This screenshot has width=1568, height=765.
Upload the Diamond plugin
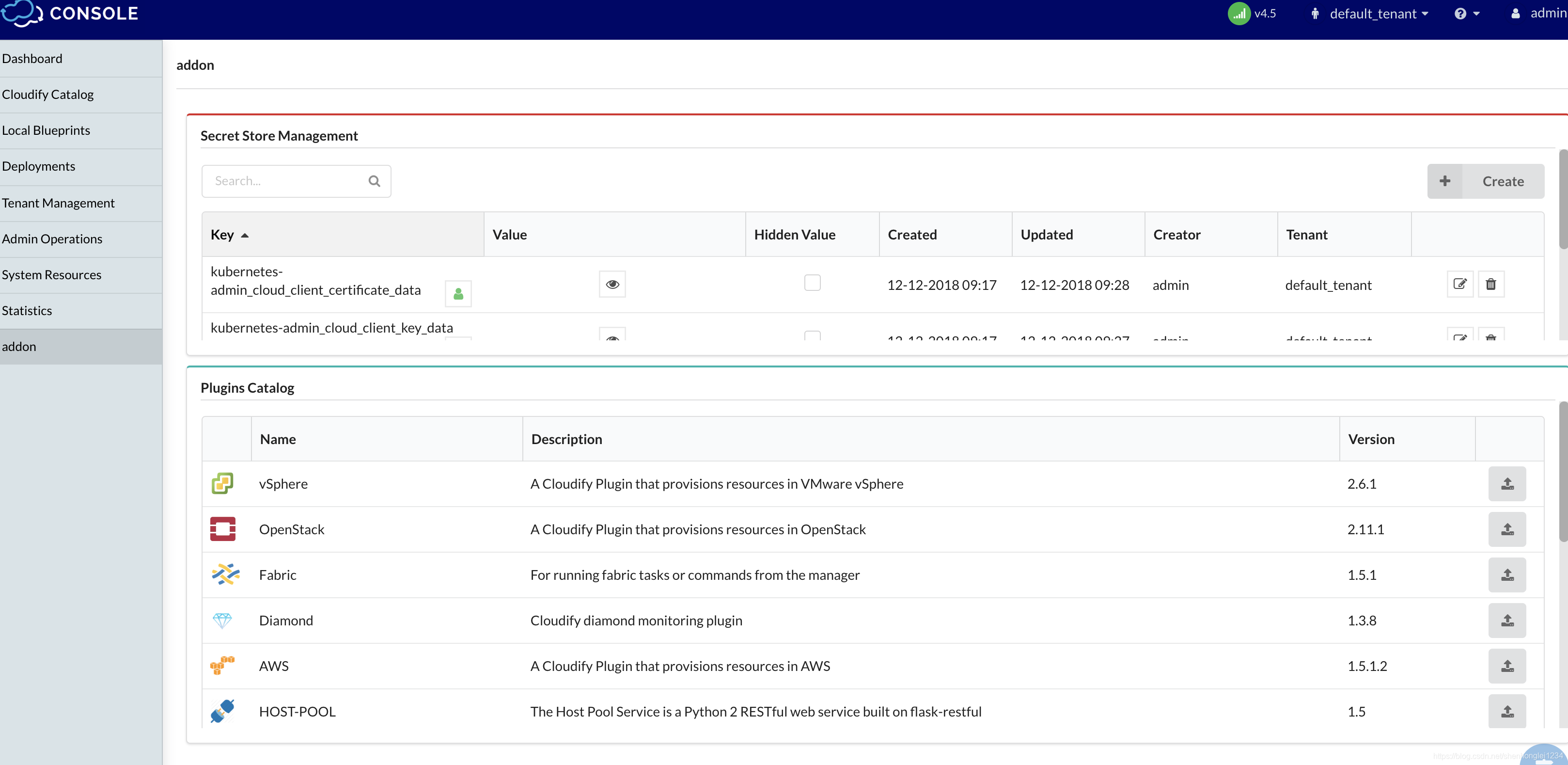1507,621
